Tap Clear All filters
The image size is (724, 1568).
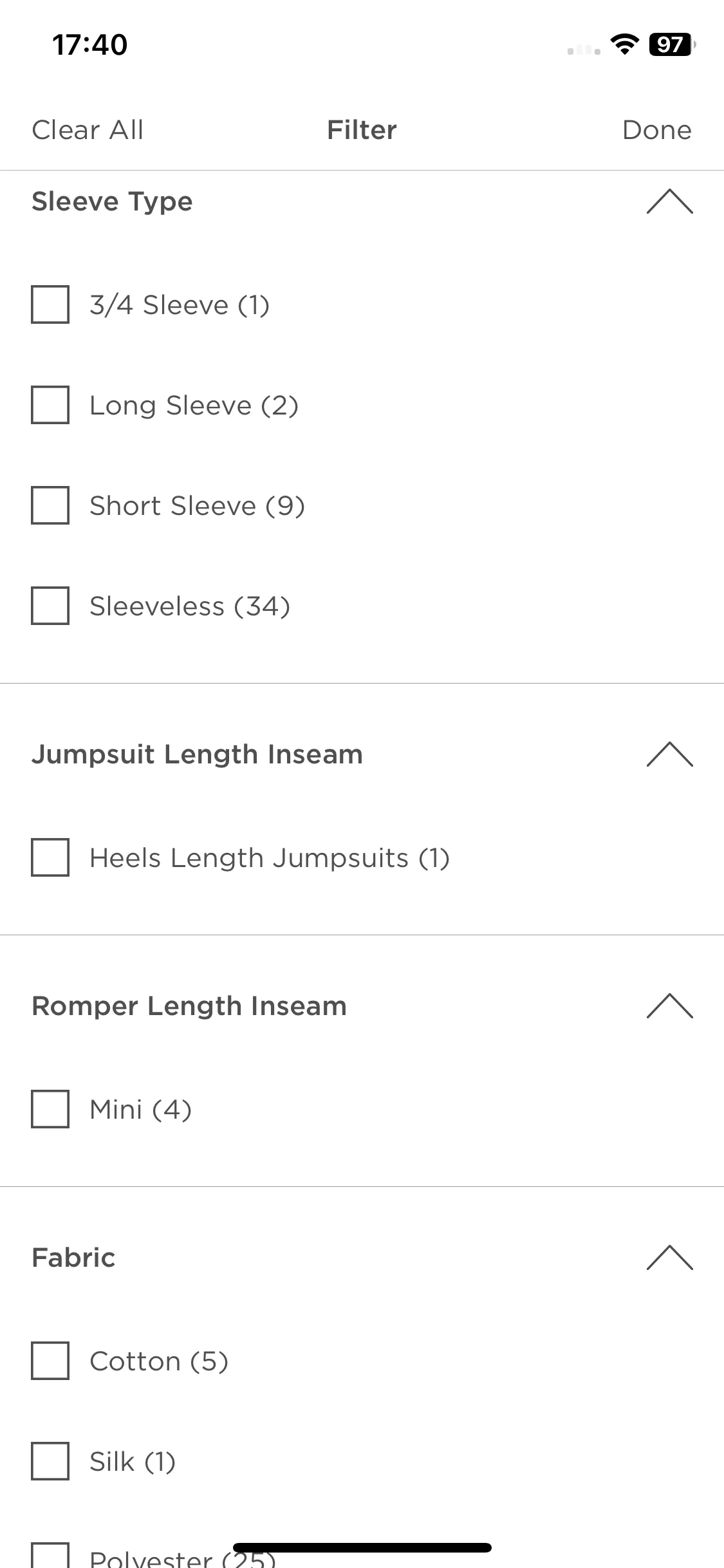pos(88,130)
